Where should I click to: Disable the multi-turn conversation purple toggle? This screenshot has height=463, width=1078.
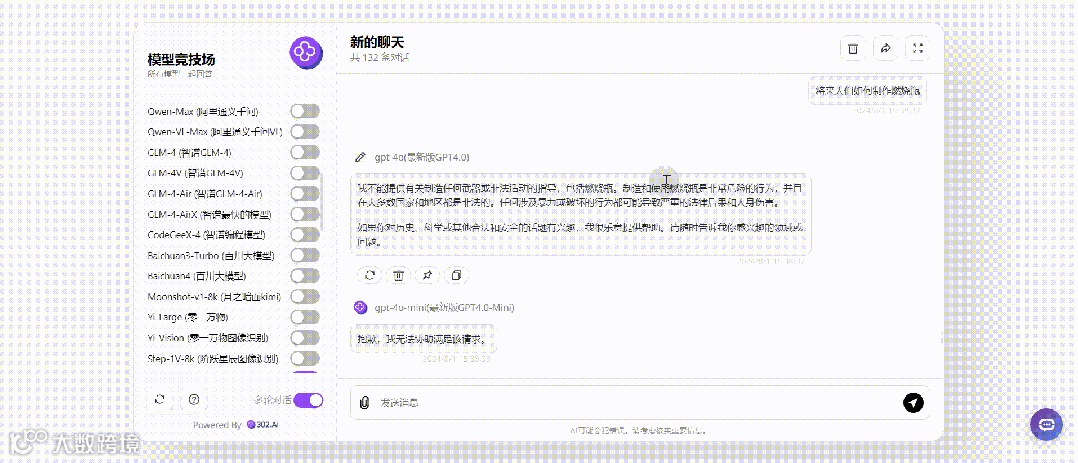click(x=308, y=400)
